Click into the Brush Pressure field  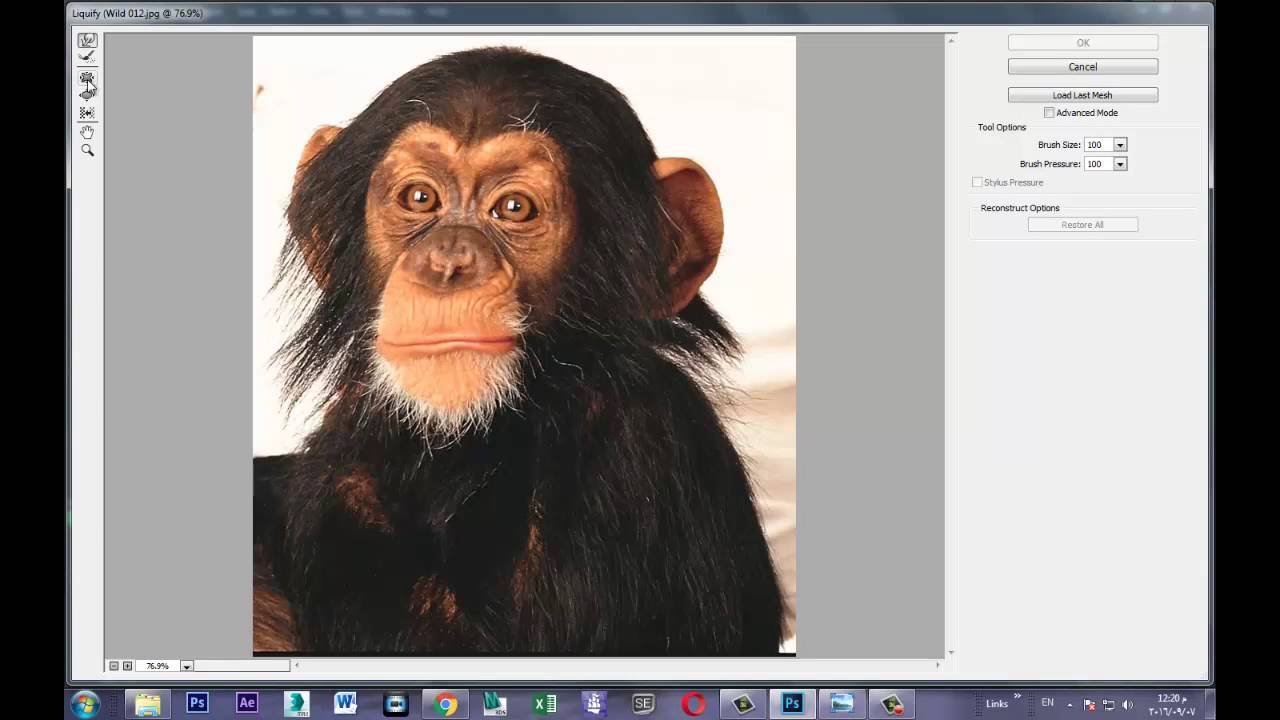click(1098, 164)
